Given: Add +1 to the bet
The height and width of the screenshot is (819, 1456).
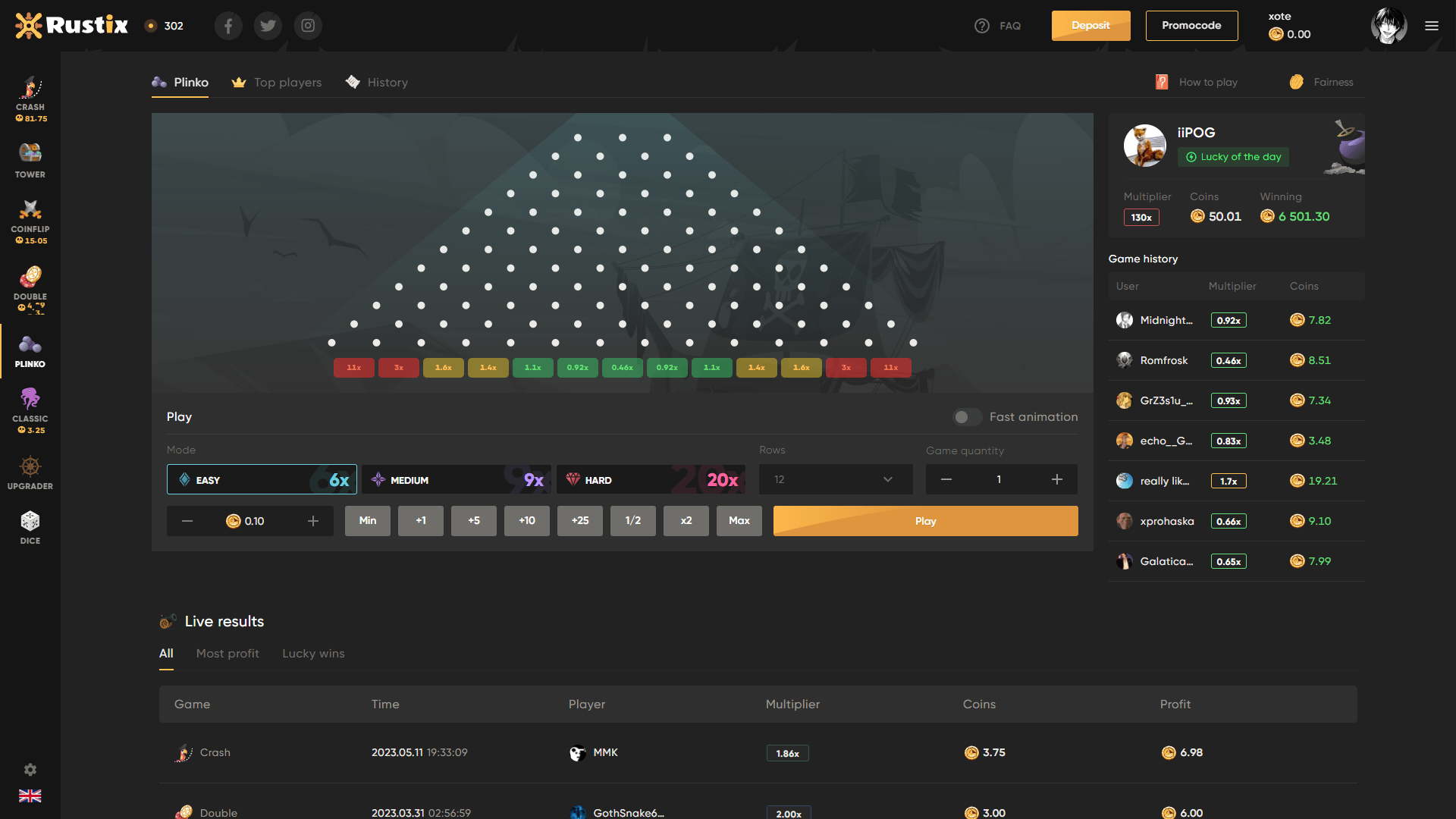Looking at the screenshot, I should tap(421, 521).
